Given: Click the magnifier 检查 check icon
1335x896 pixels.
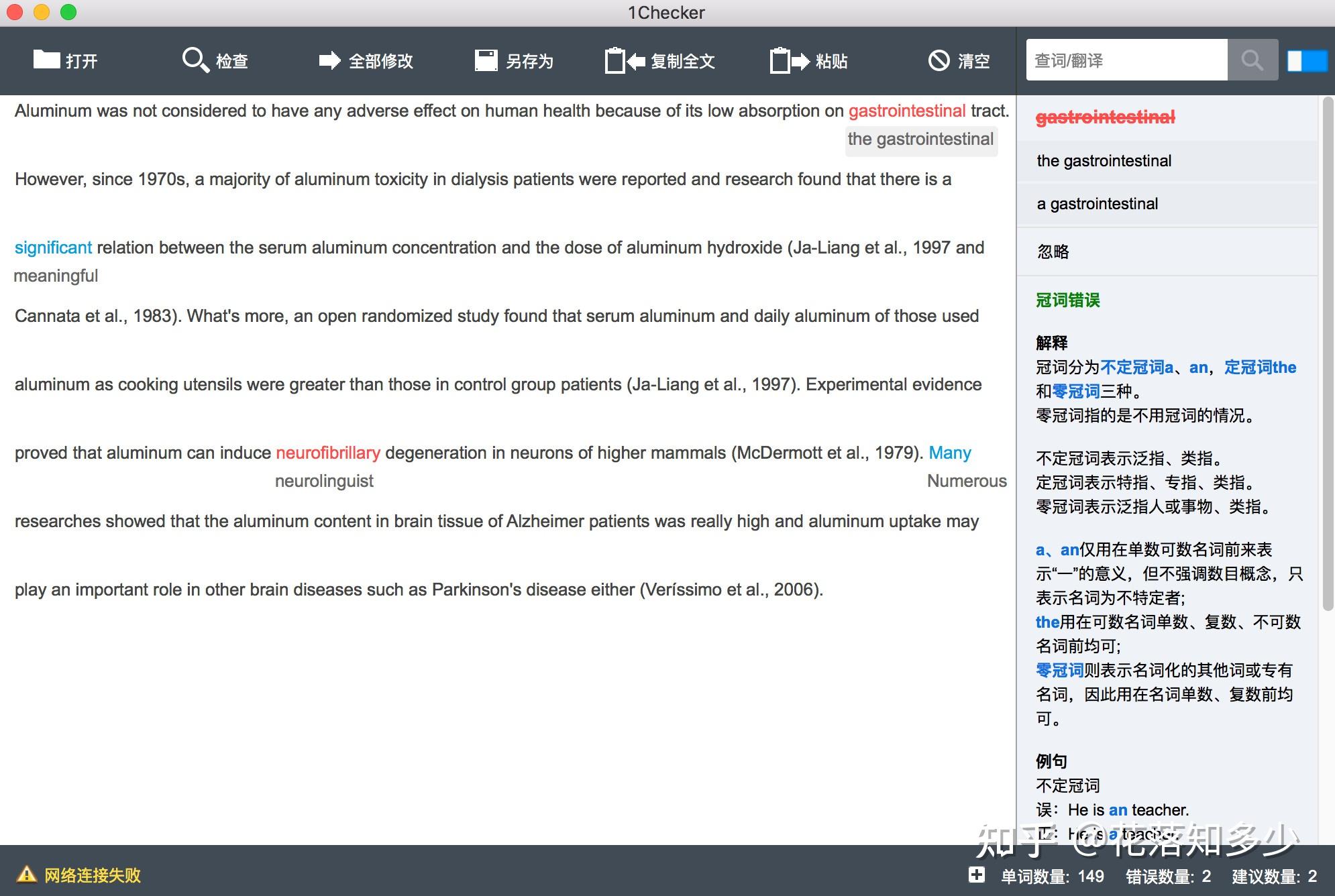Looking at the screenshot, I should click(195, 60).
